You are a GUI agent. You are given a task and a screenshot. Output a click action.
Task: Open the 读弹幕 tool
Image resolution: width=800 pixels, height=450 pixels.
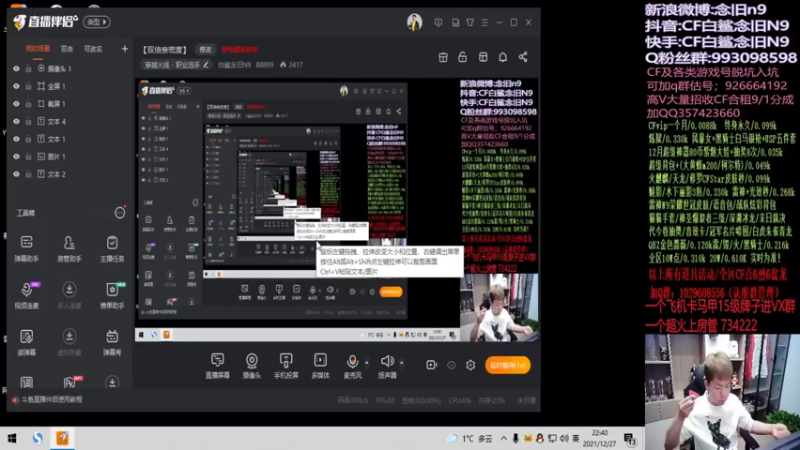point(27,342)
